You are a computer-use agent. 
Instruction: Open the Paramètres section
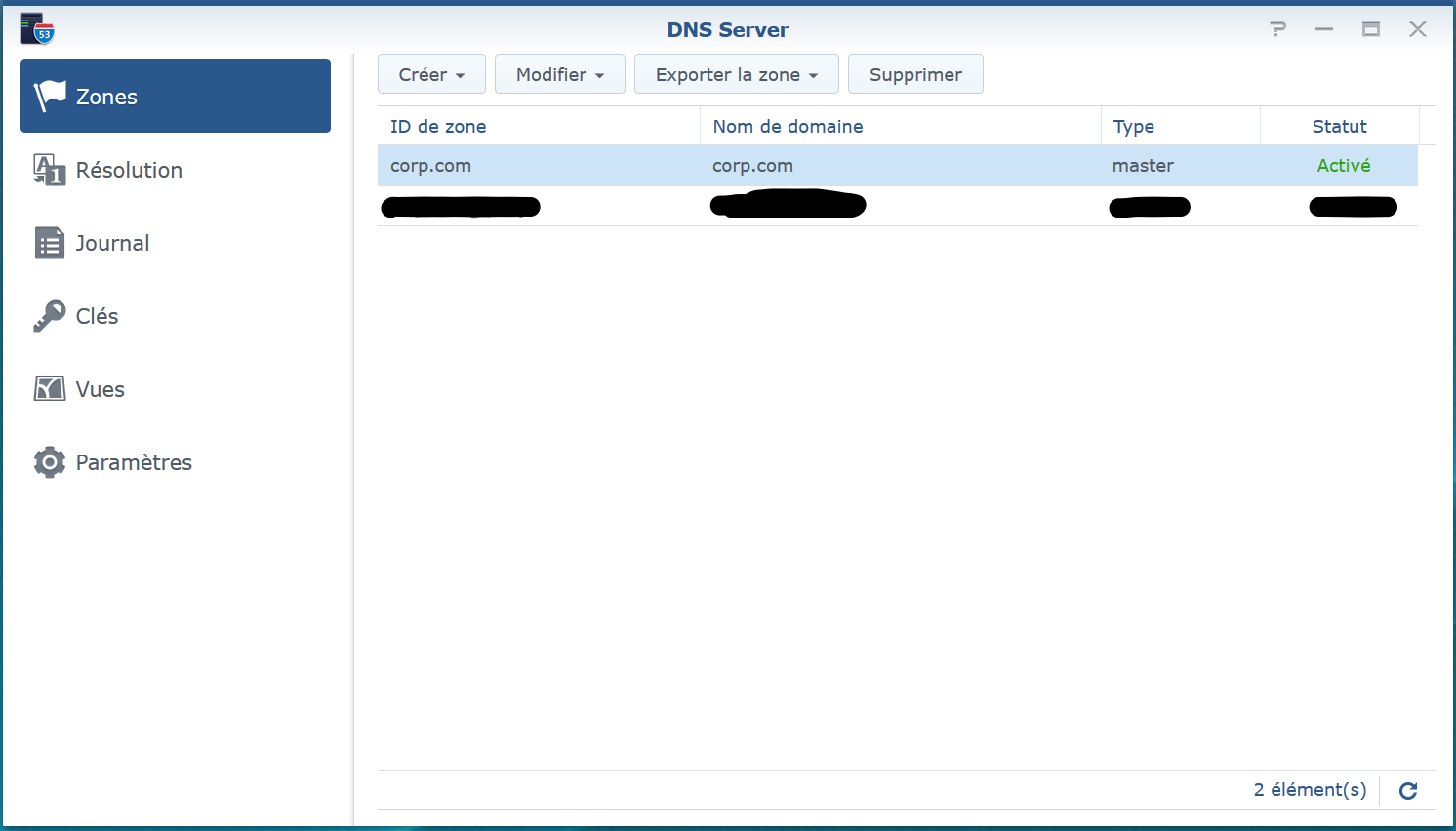tap(134, 462)
